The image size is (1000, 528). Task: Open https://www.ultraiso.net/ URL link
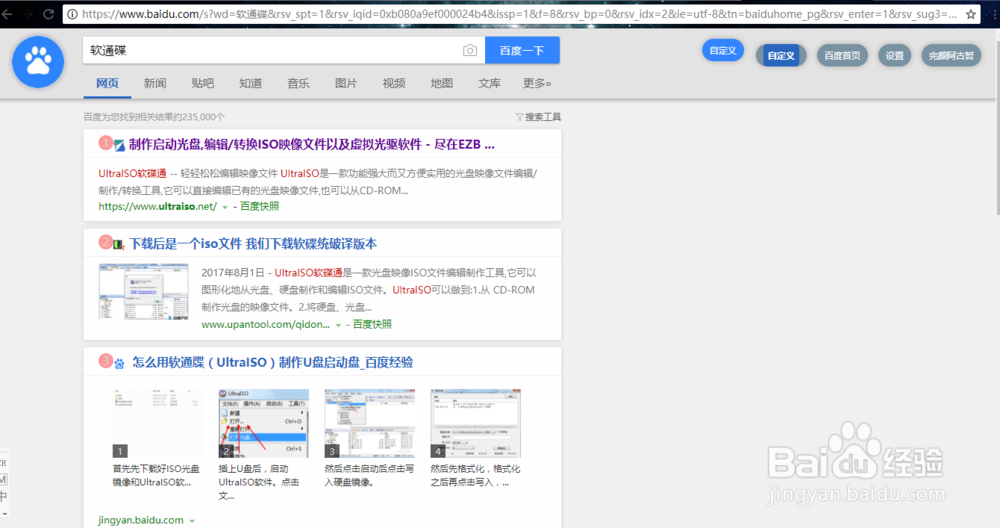[x=158, y=207]
